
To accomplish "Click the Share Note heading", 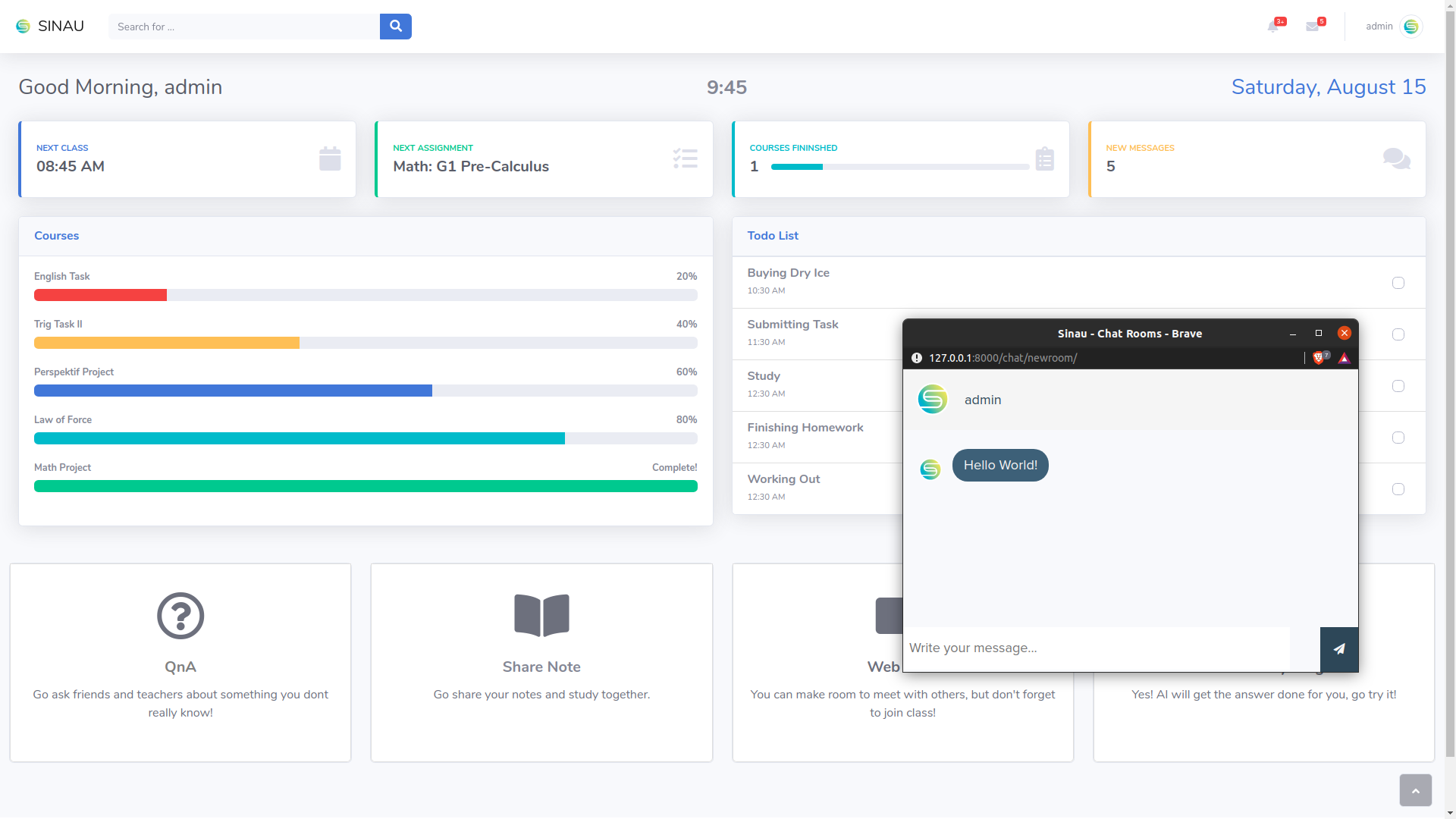I will pos(541,667).
